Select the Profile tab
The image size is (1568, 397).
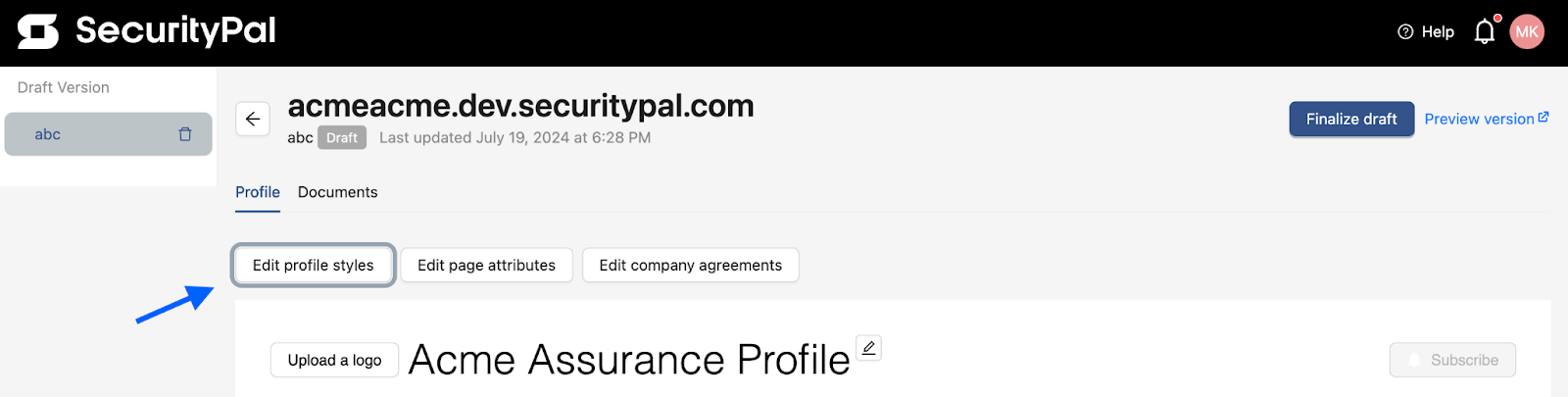click(258, 192)
